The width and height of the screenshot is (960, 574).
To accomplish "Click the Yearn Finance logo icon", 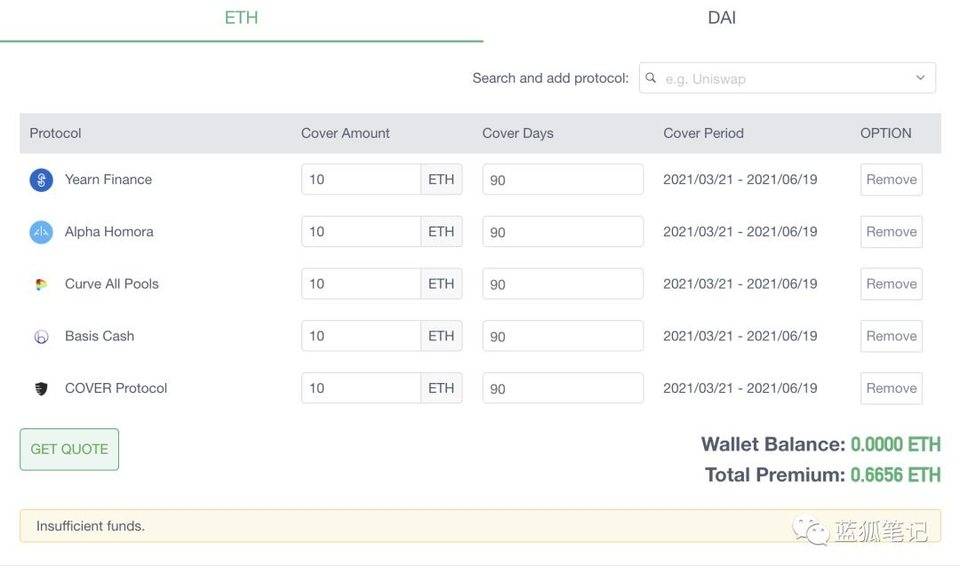I will pos(41,180).
